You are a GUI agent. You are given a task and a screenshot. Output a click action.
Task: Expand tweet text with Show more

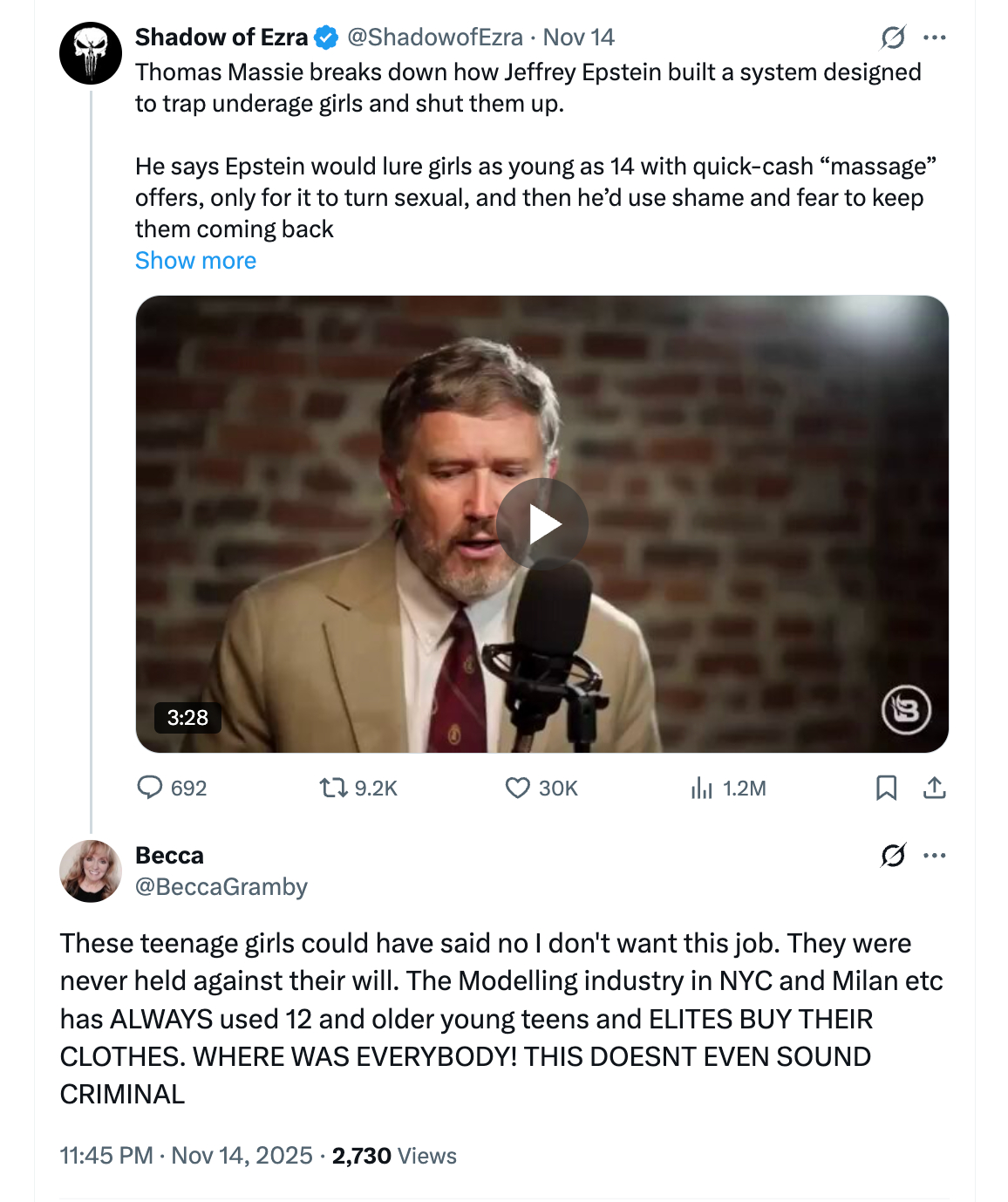[x=195, y=261]
